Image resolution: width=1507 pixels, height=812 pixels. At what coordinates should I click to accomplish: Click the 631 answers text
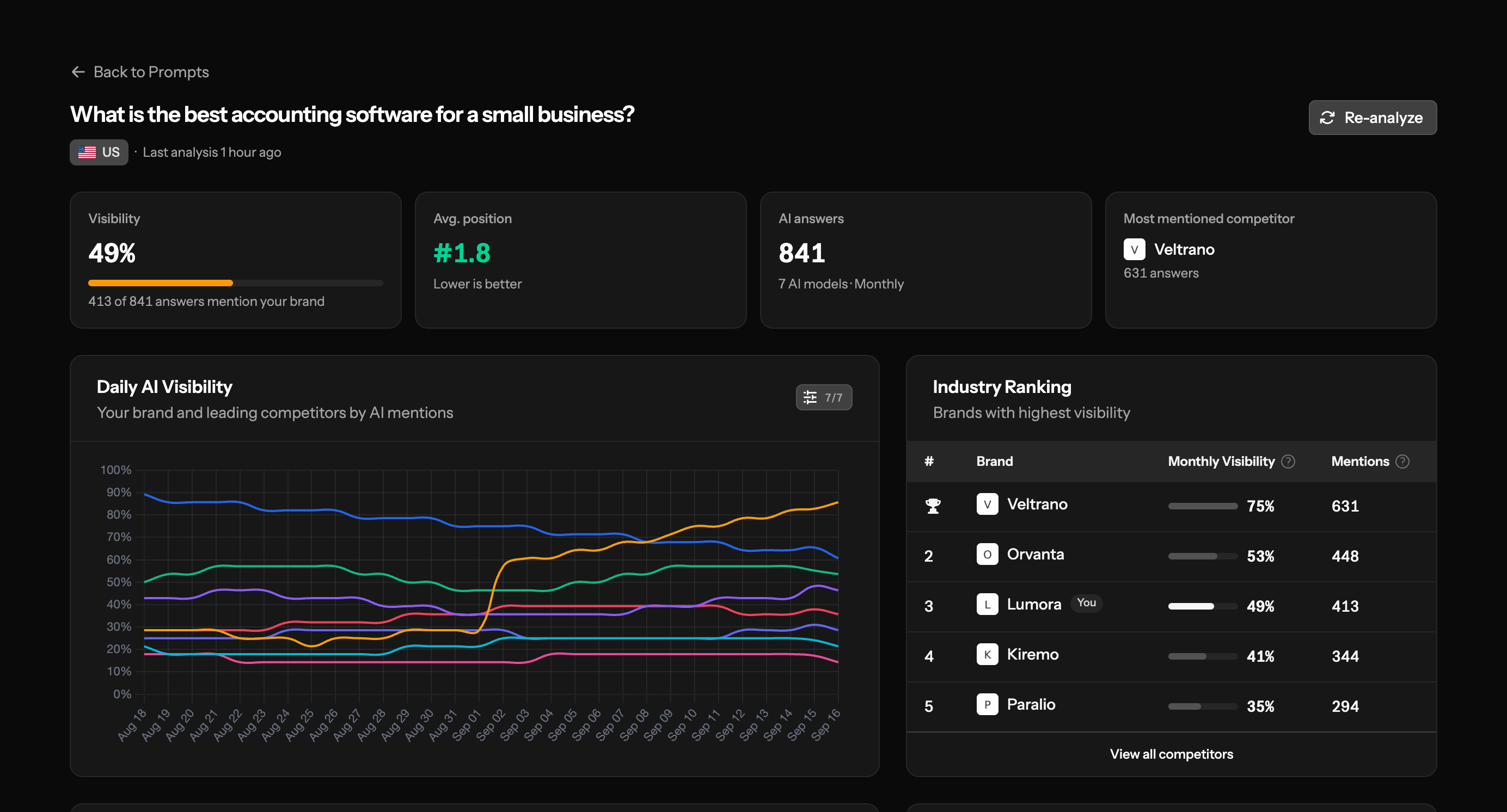(x=1161, y=273)
